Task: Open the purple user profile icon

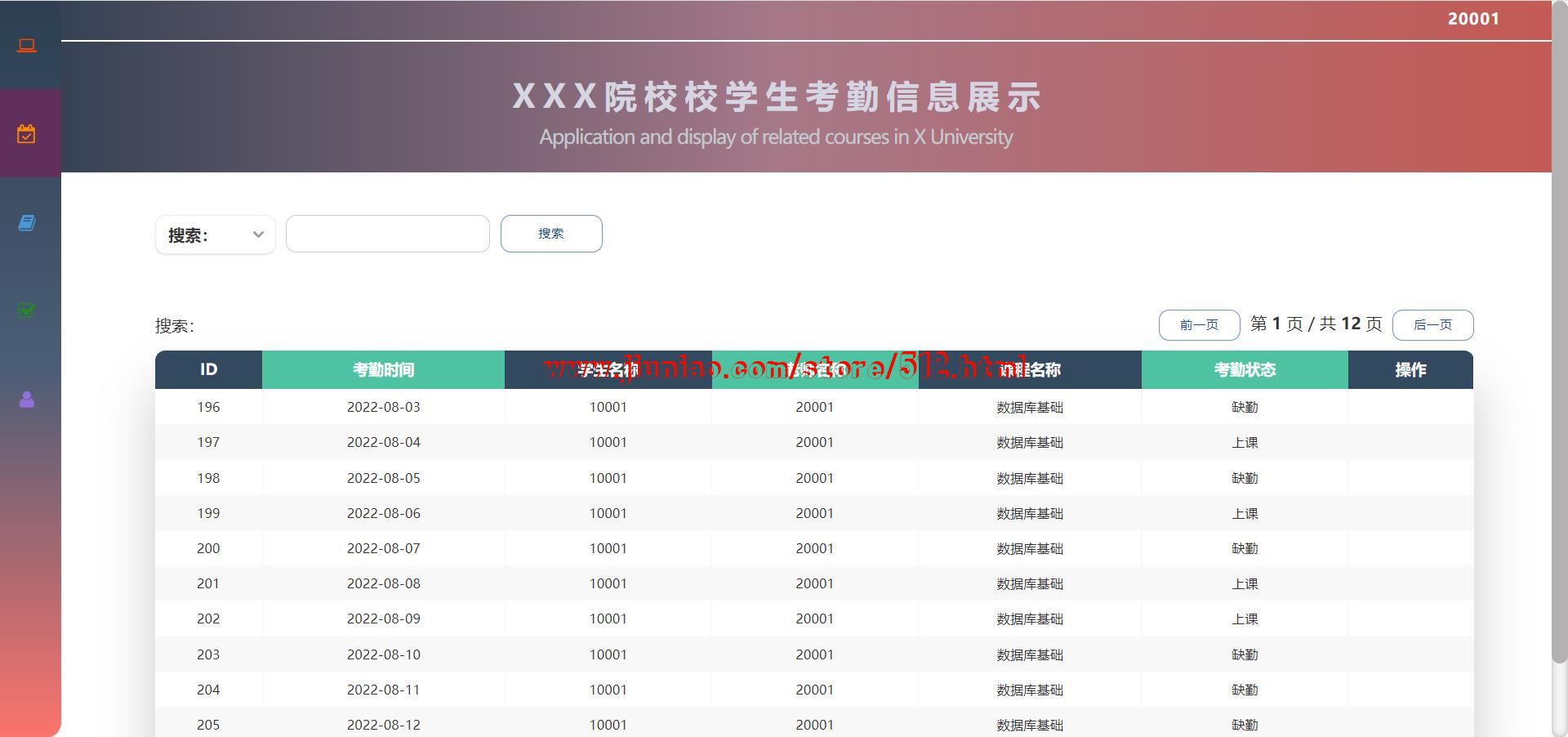Action: point(27,400)
